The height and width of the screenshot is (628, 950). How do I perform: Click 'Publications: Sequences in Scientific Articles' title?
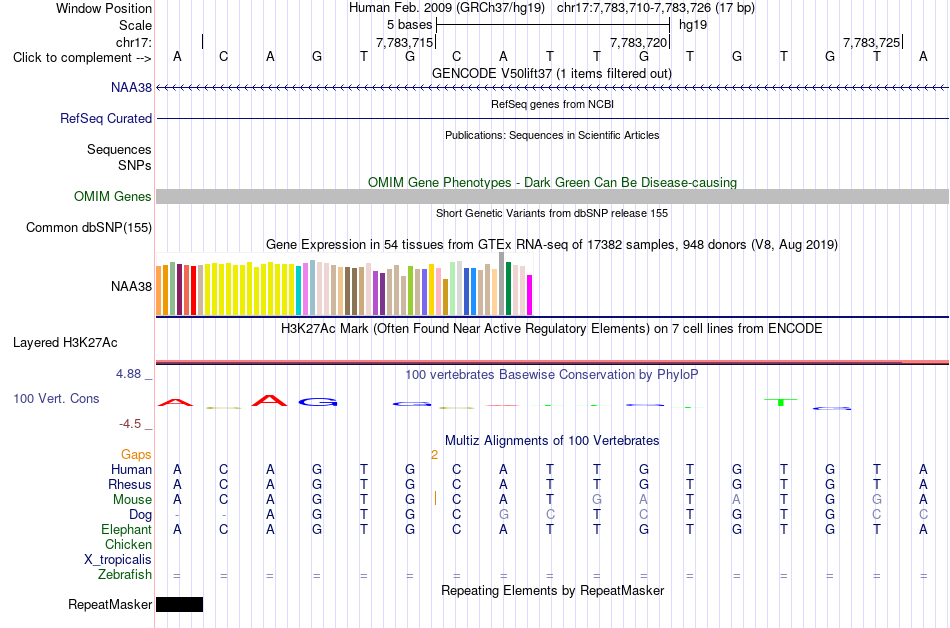pos(552,135)
